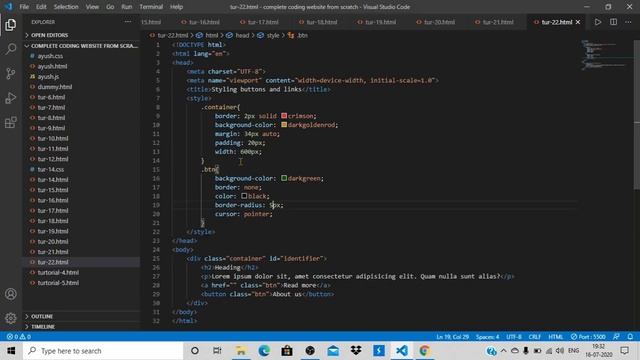Click Spaces: 4 indentation setting
The image size is (640, 360).
(487, 337)
